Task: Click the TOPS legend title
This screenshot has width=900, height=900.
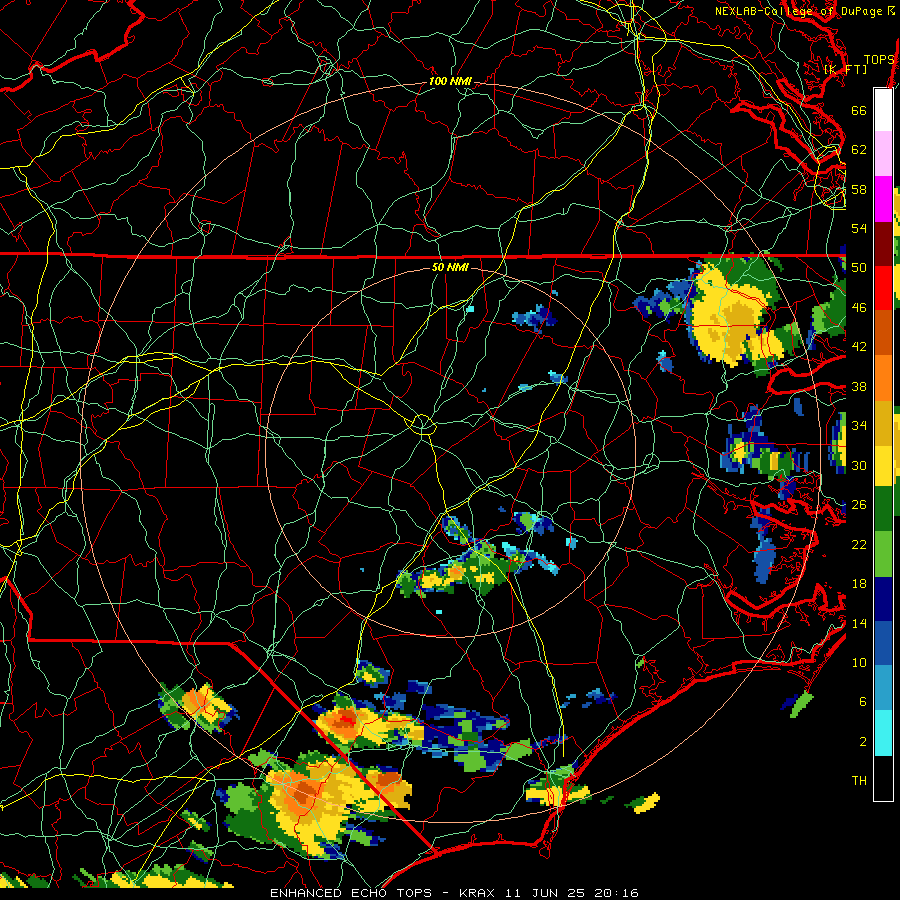Action: [879, 59]
